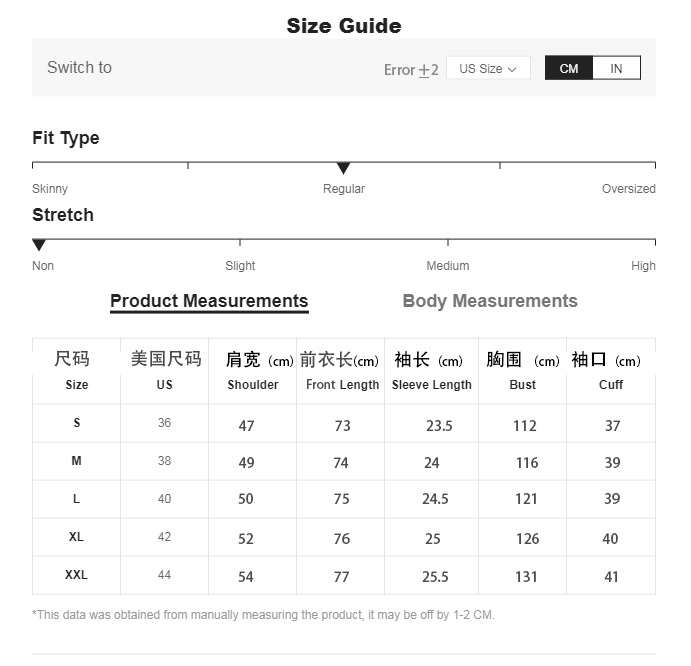
Task: Click the Oversized fit label
Action: click(628, 189)
